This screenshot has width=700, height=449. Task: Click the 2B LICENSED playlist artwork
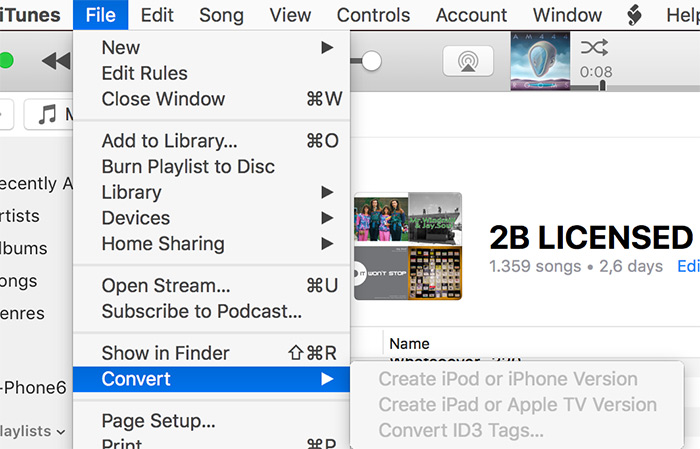point(408,246)
